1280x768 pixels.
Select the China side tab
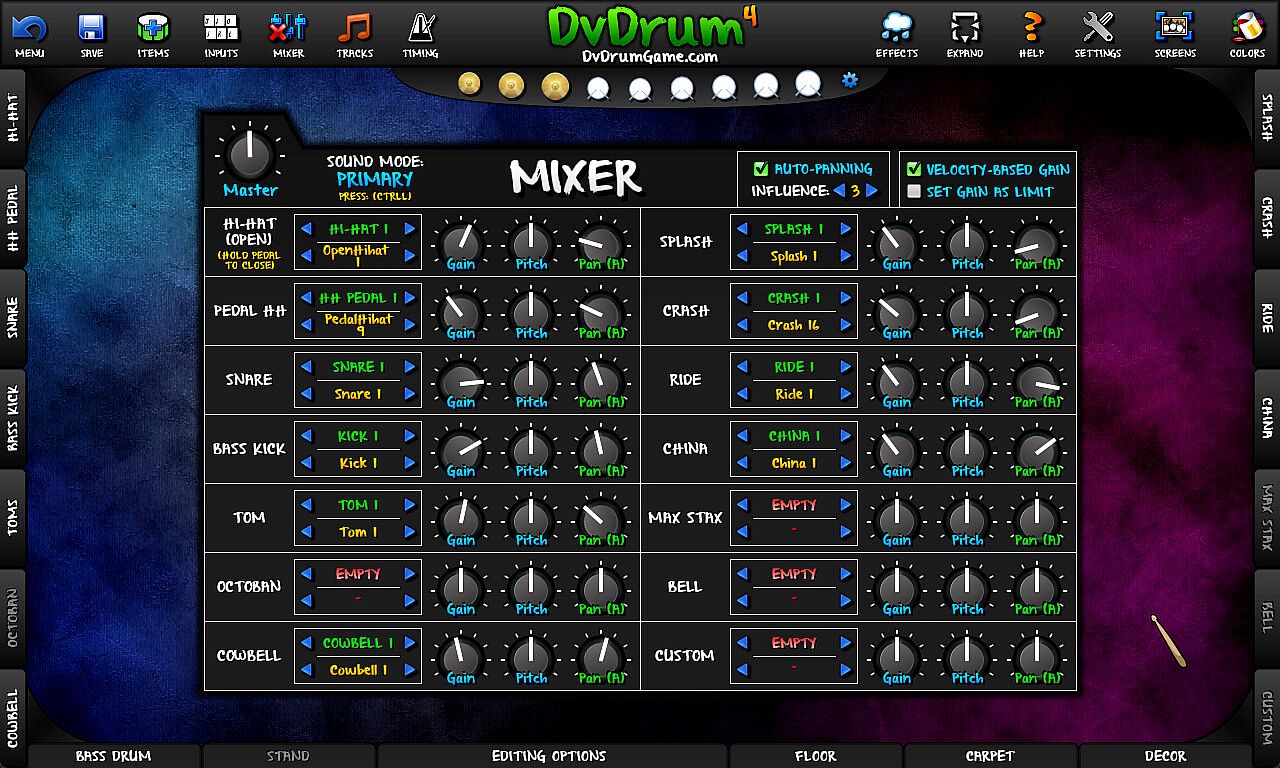pyautogui.click(x=1267, y=418)
